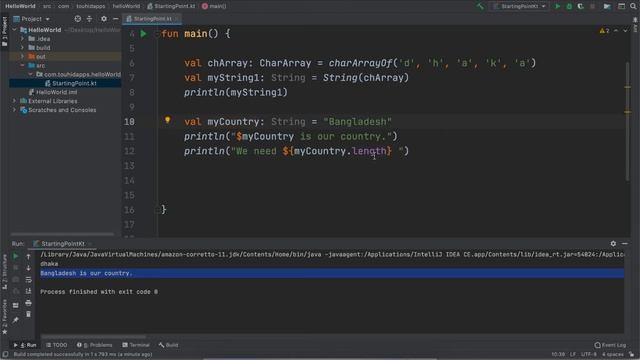Expand the build folder
This screenshot has width=640, height=360.
(22, 48)
